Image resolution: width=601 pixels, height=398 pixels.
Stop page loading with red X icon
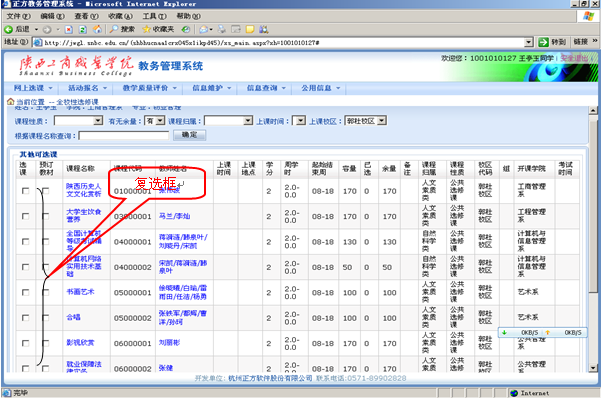pyautogui.click(x=69, y=29)
